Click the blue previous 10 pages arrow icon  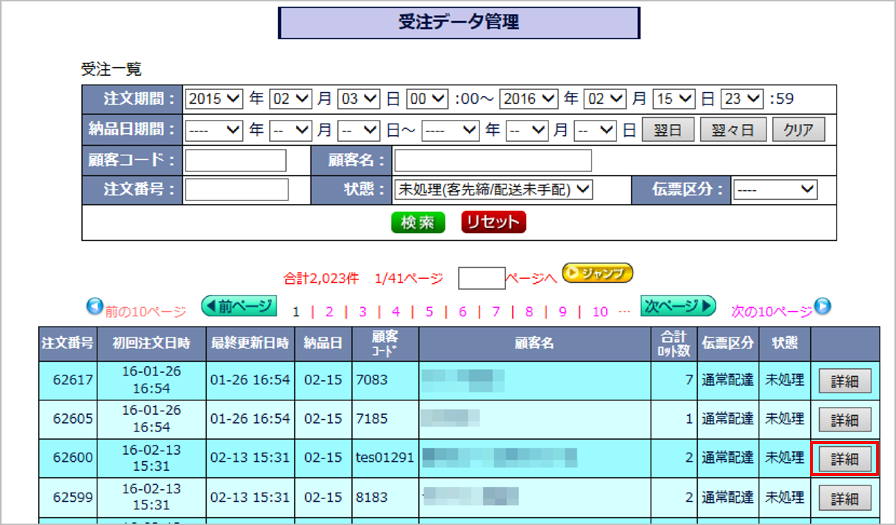click(95, 306)
